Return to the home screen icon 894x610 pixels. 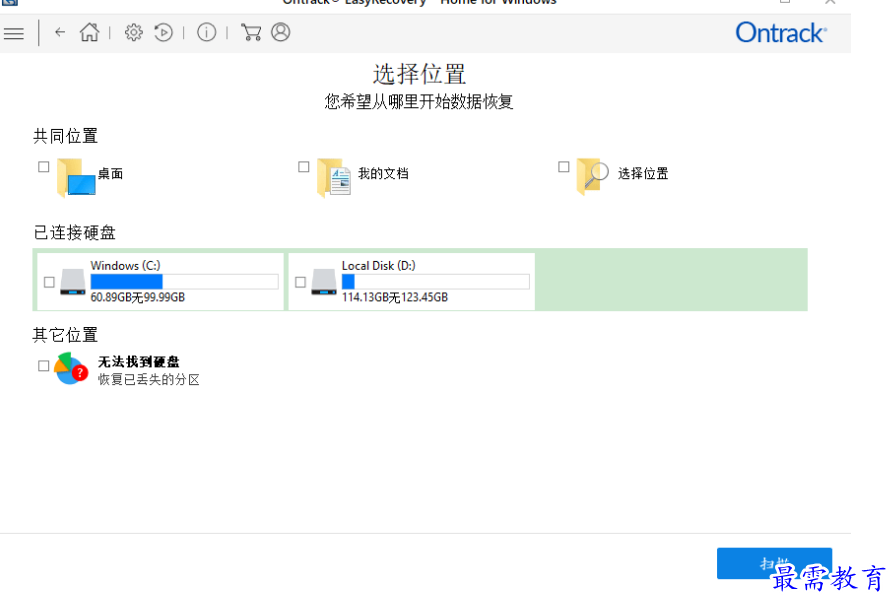pos(90,32)
